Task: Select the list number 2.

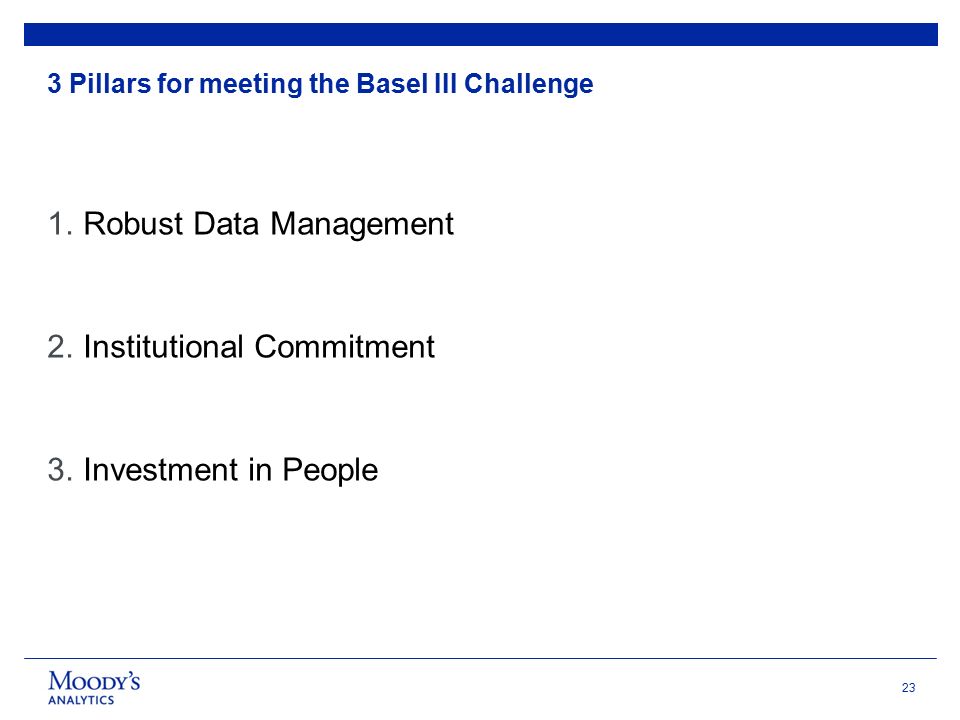Action: pos(60,347)
